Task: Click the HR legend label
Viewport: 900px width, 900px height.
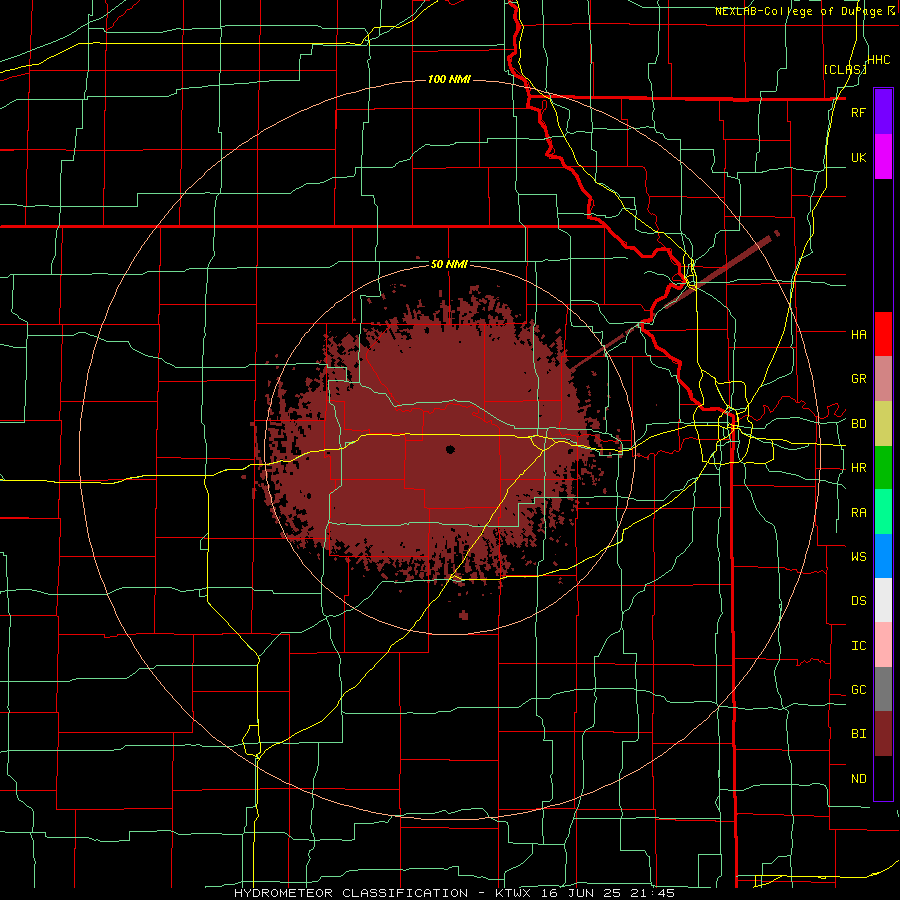Action: pyautogui.click(x=858, y=468)
